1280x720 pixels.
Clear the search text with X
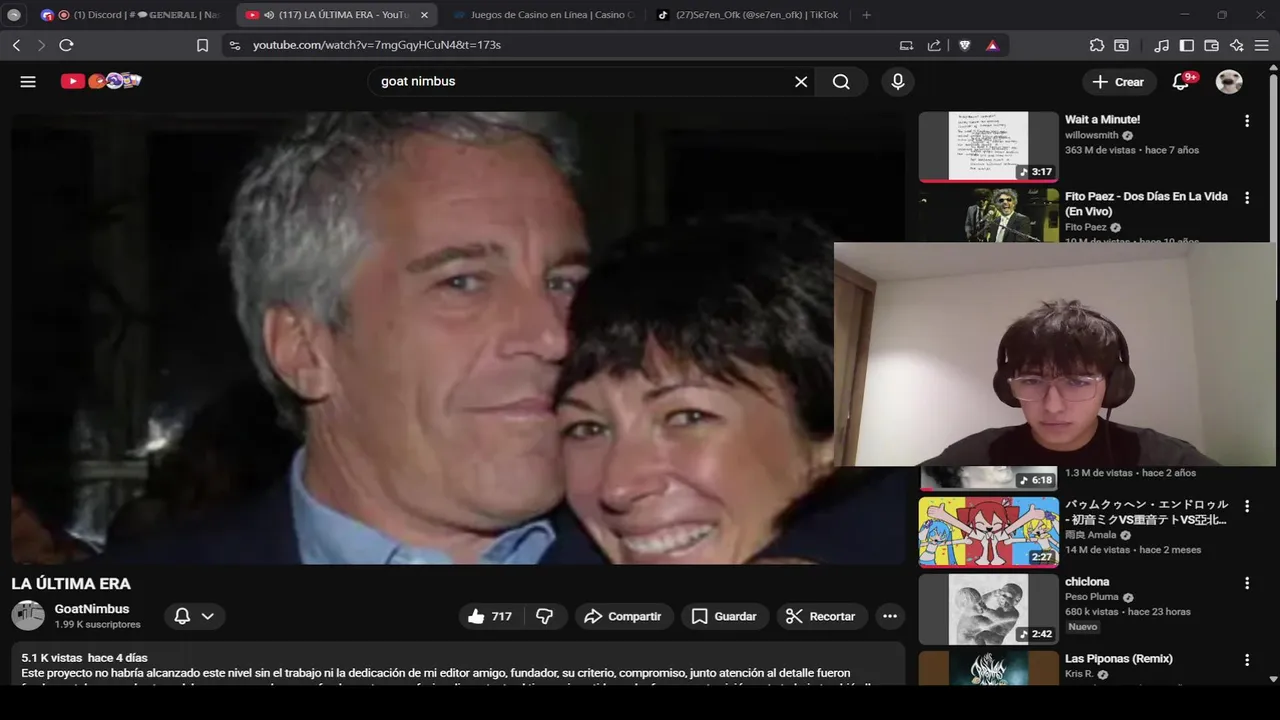801,82
